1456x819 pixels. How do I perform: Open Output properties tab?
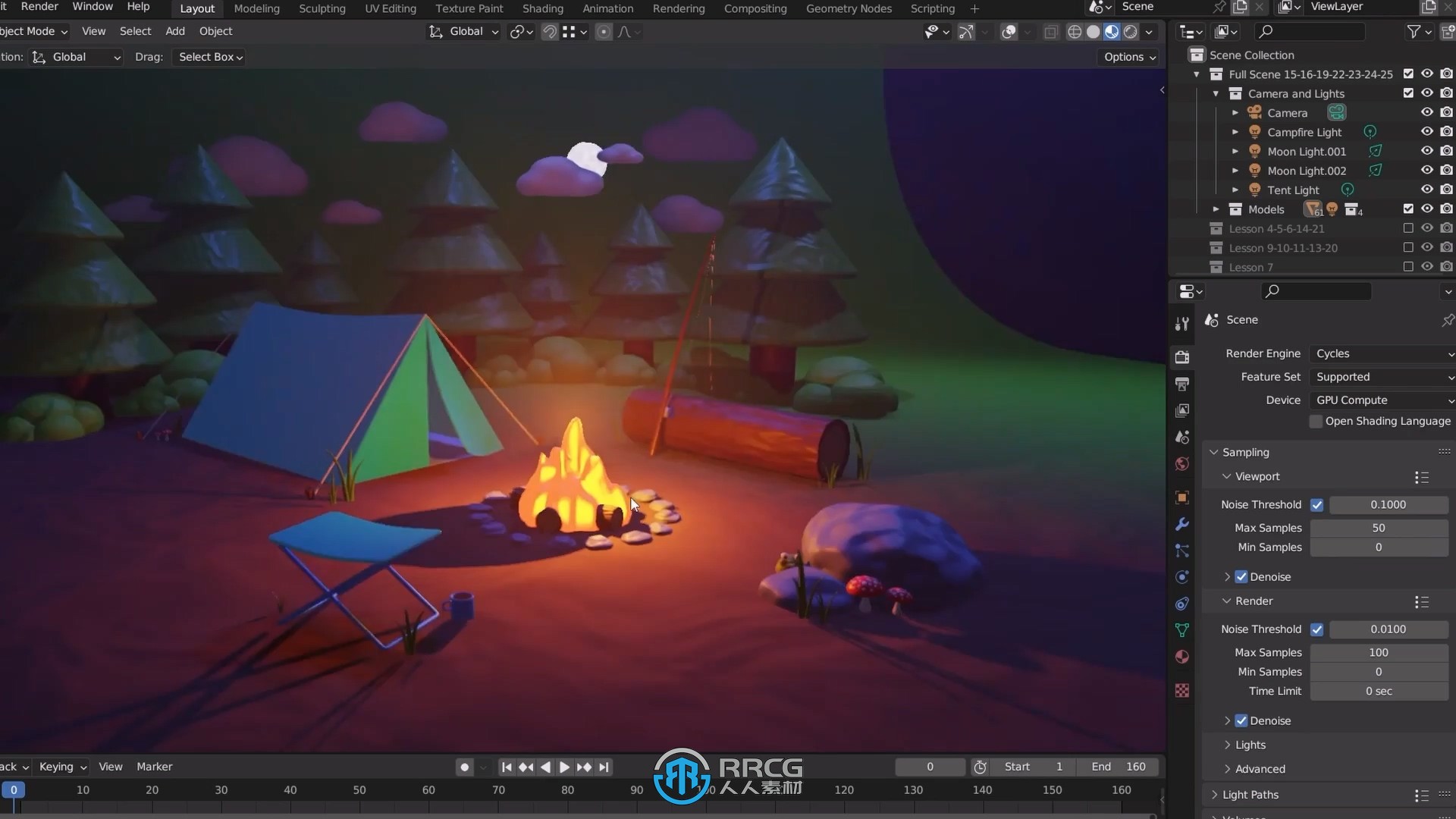1181,384
